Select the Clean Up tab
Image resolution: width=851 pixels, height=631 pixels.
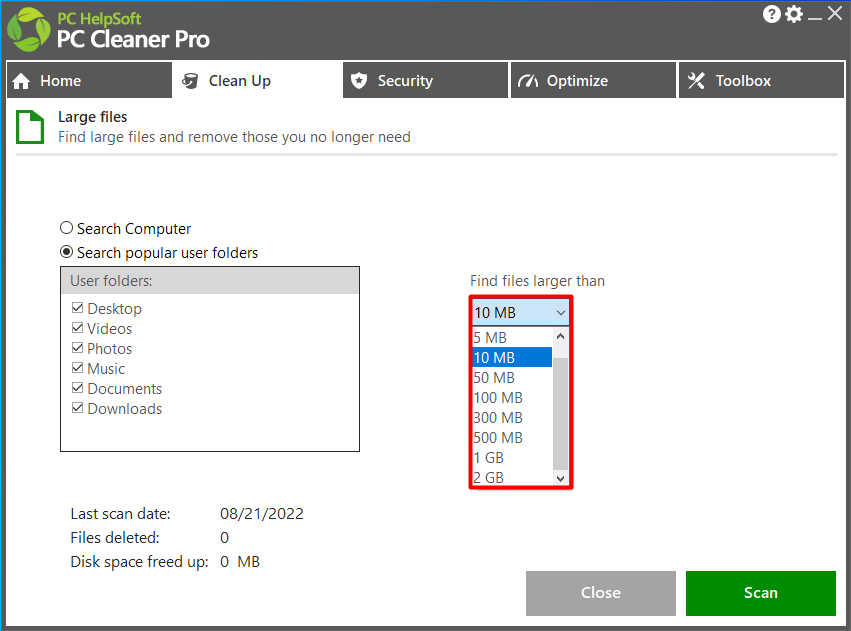click(257, 80)
